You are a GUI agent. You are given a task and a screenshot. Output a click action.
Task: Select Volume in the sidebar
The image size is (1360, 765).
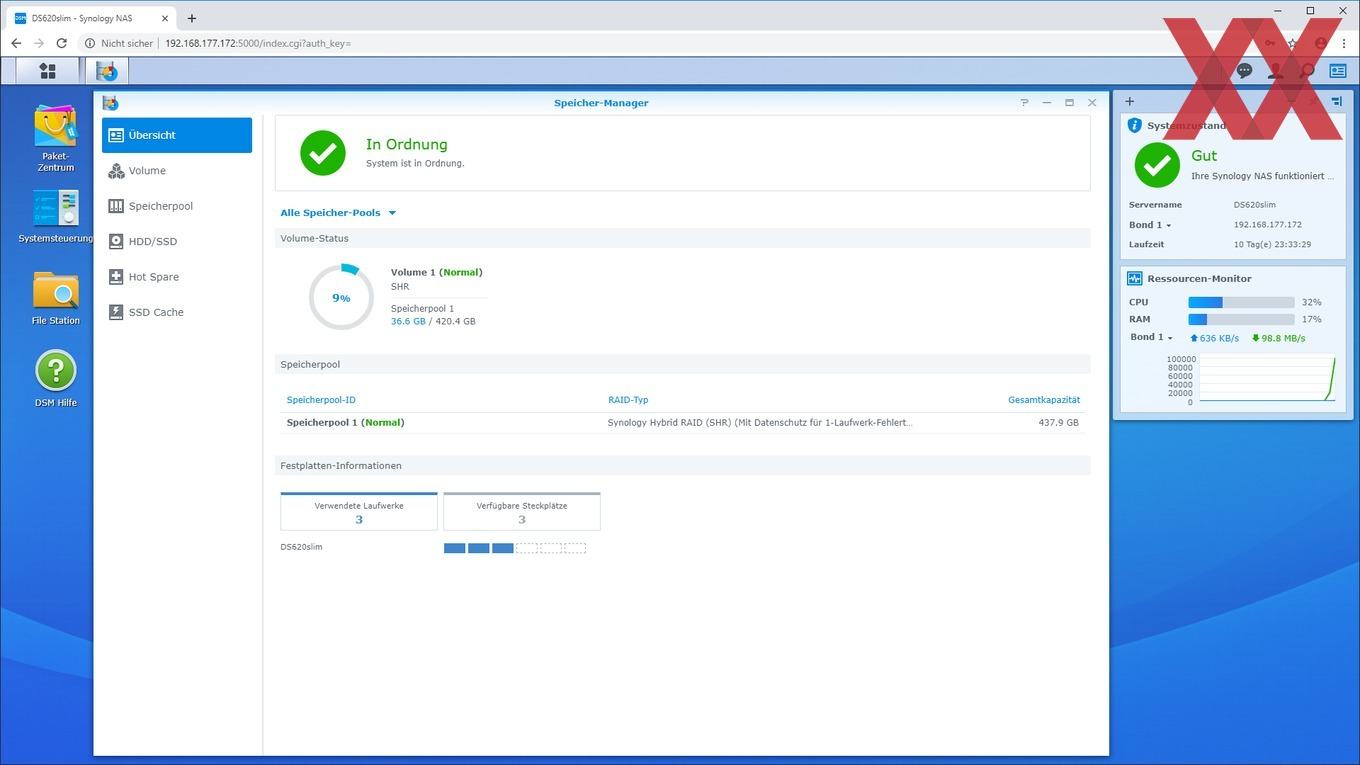tap(177, 171)
